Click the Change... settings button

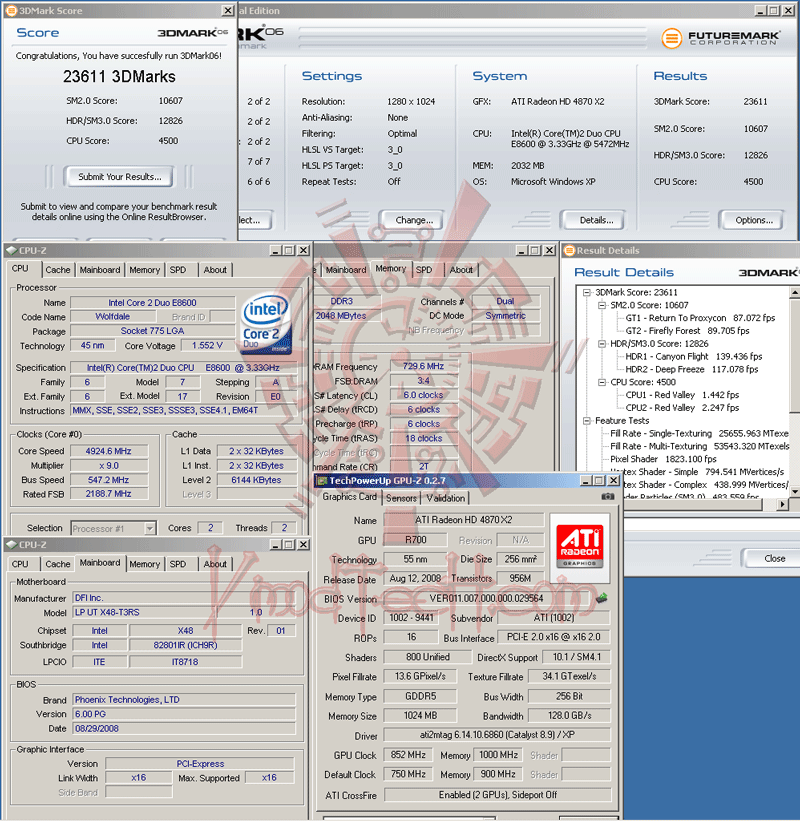(414, 220)
